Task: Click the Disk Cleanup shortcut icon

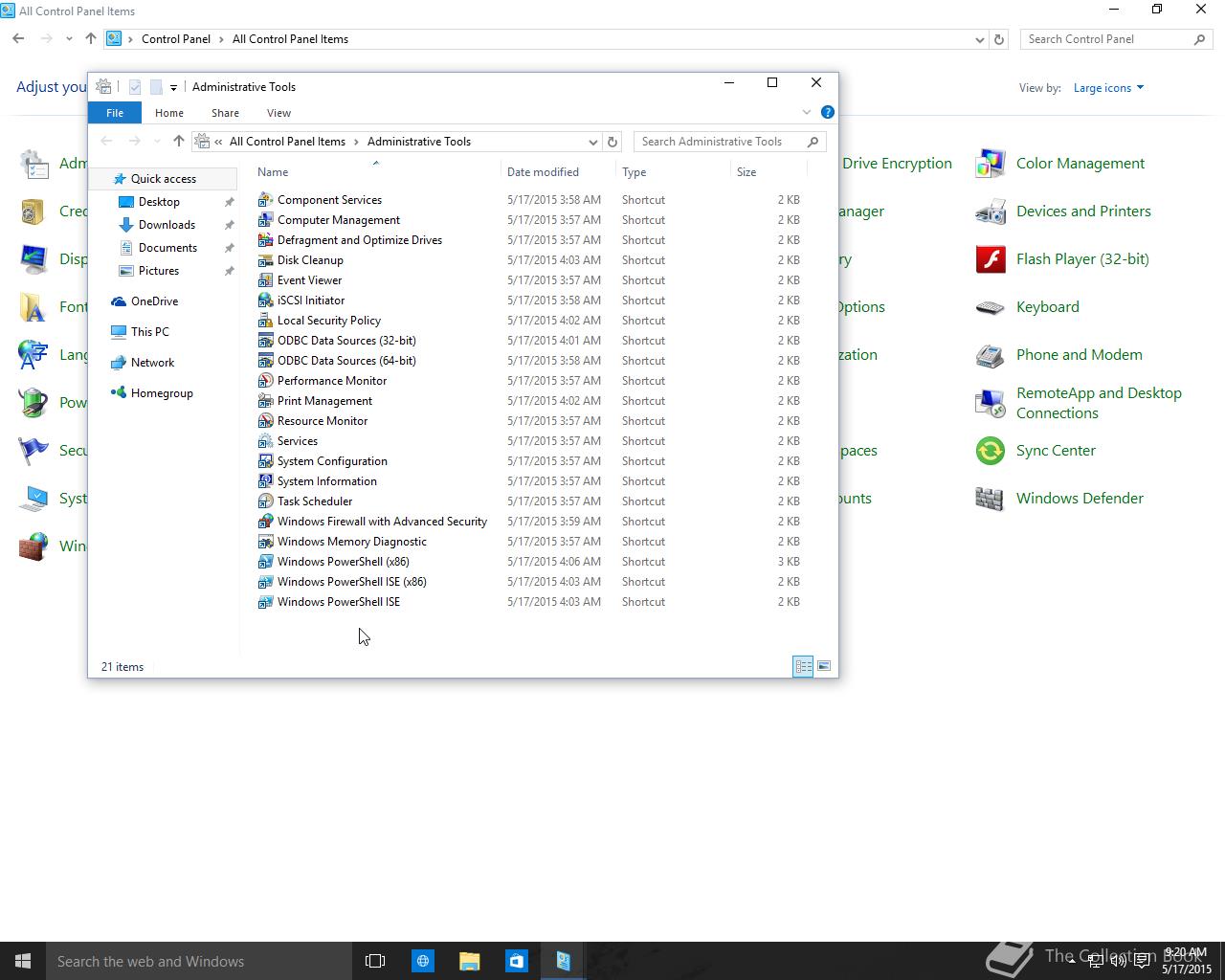Action: (266, 260)
